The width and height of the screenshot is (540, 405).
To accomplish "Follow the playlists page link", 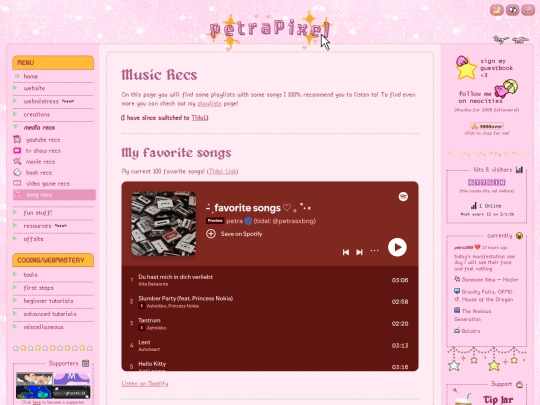I will pyautogui.click(x=209, y=103).
